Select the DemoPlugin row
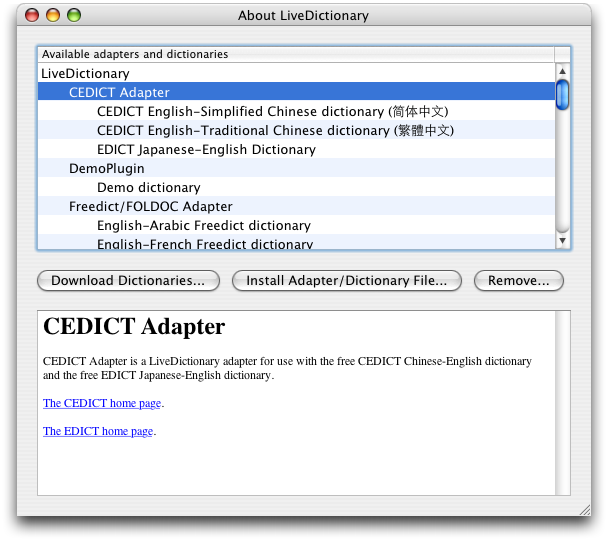The image size is (608, 539). pos(296,168)
